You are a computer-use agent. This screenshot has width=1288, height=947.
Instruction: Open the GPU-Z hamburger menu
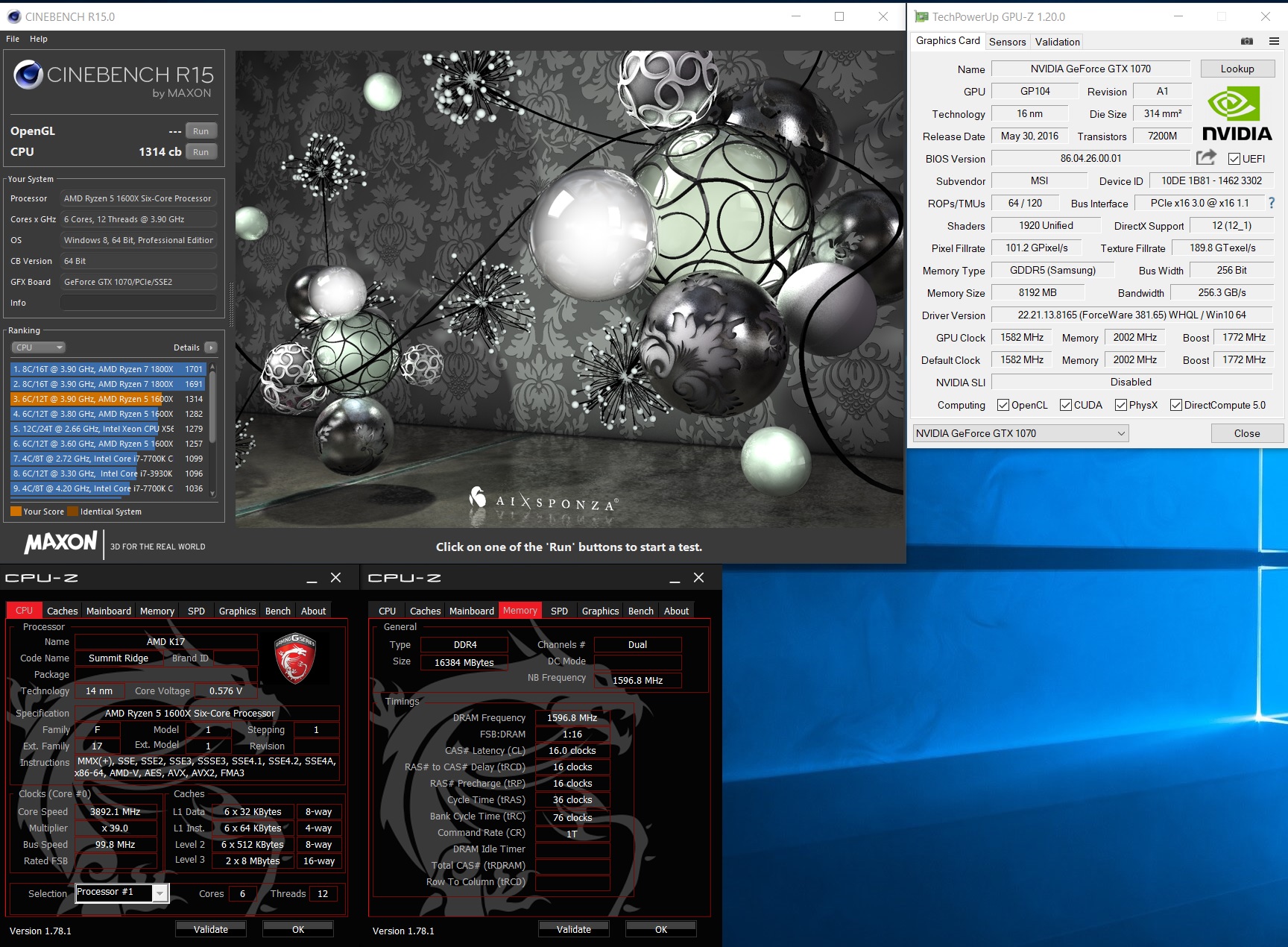coord(1274,42)
